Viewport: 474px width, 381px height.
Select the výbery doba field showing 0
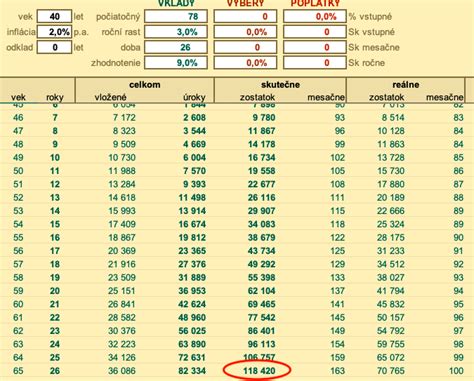pyautogui.click(x=245, y=47)
